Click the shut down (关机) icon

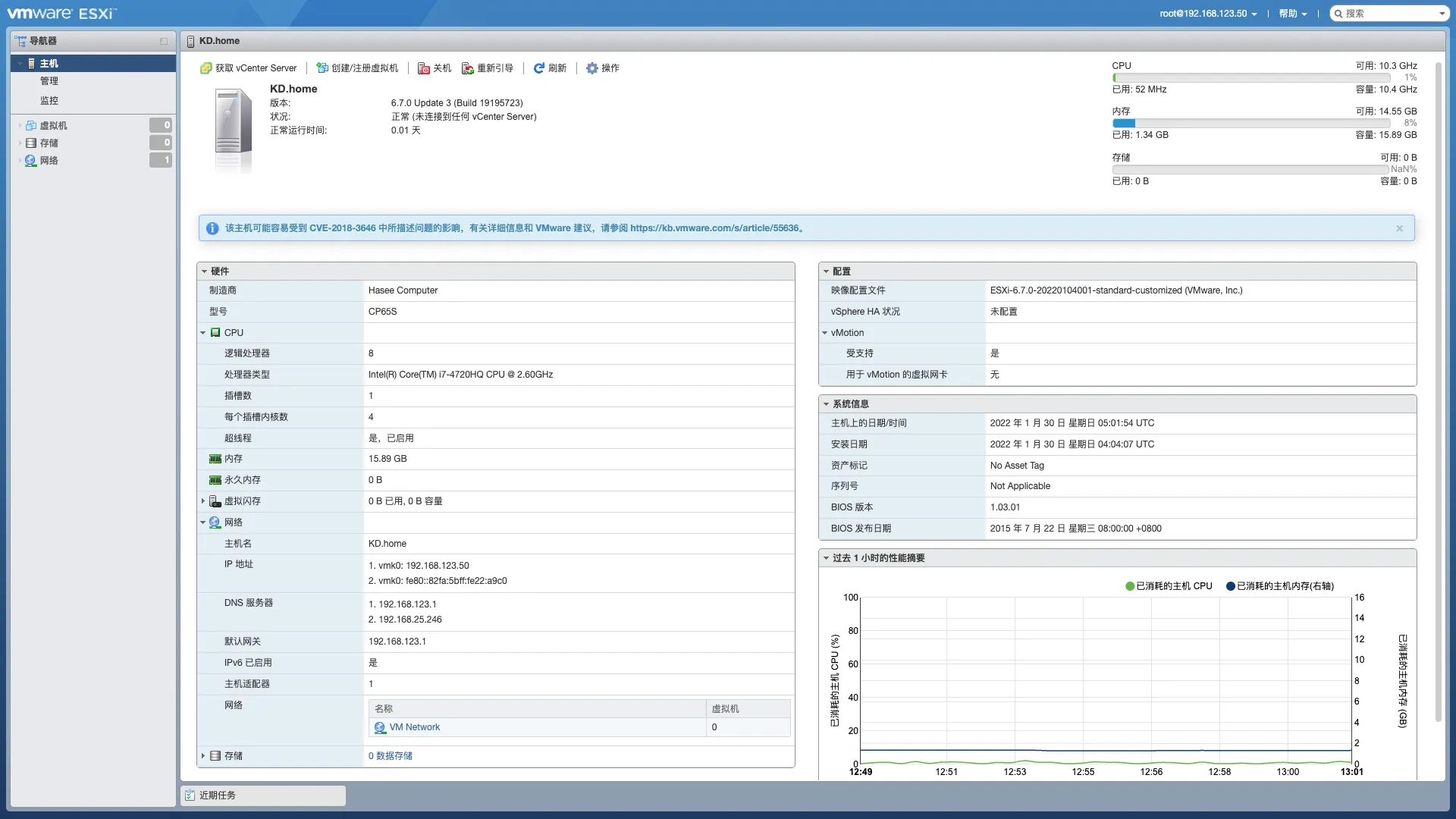[424, 68]
